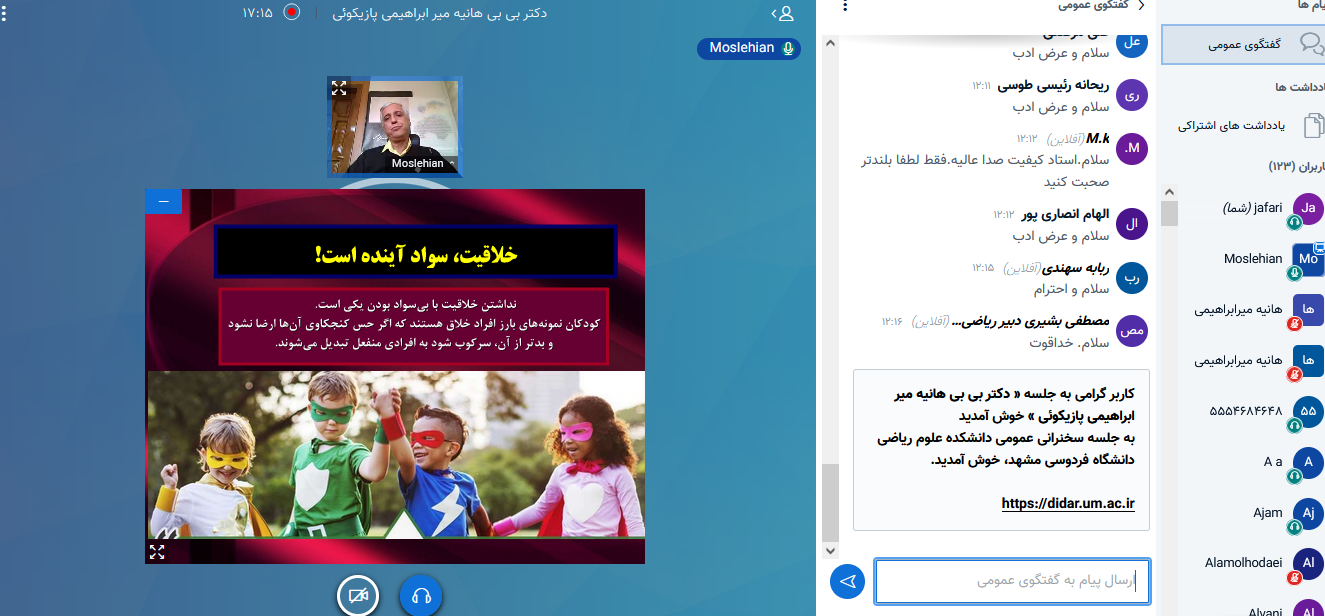Screen dimensions: 1325x616
Task: Click the send message paper plane button
Action: click(x=847, y=581)
